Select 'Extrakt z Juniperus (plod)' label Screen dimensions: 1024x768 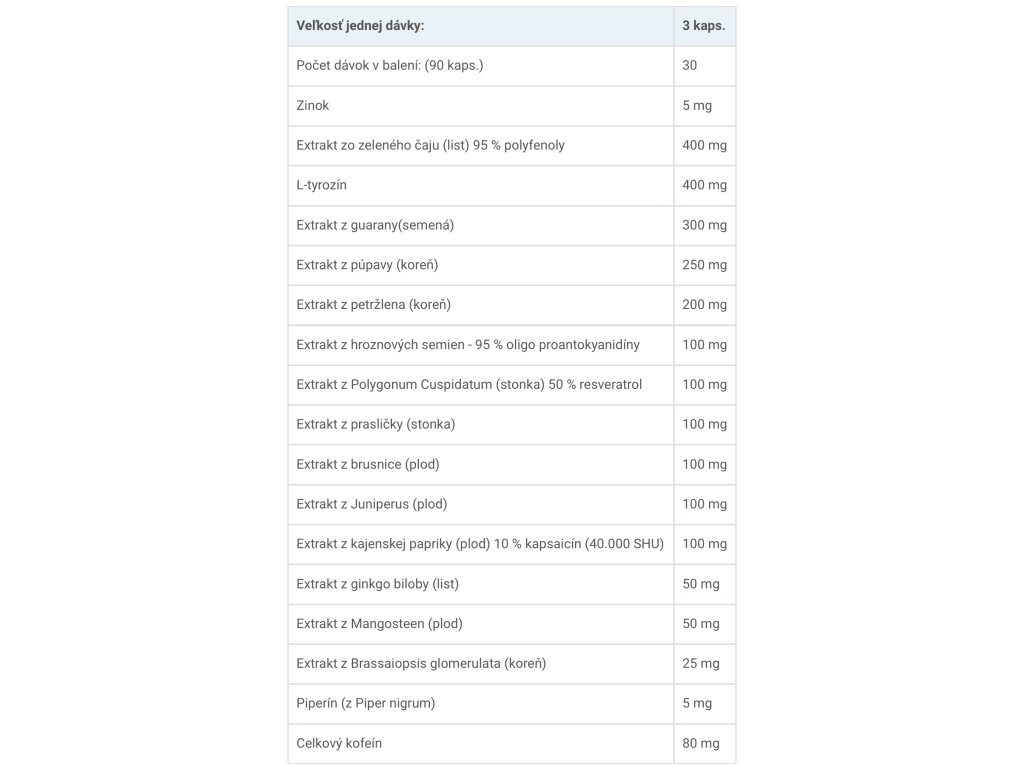372,504
